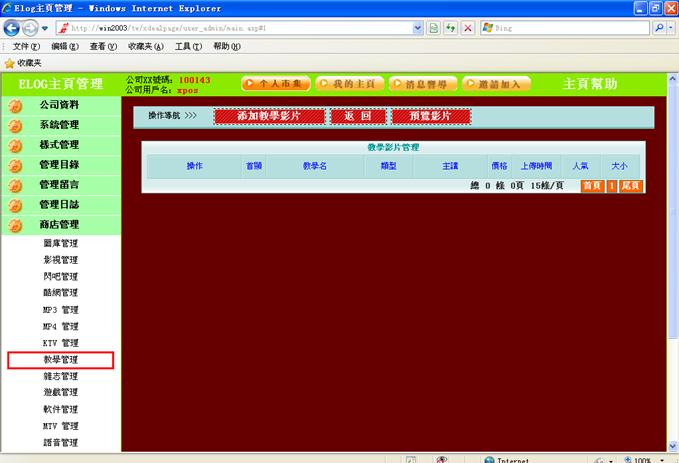The image size is (679, 463).
Task: Click the orange icon beside 樣式管理
Action: coord(15,145)
